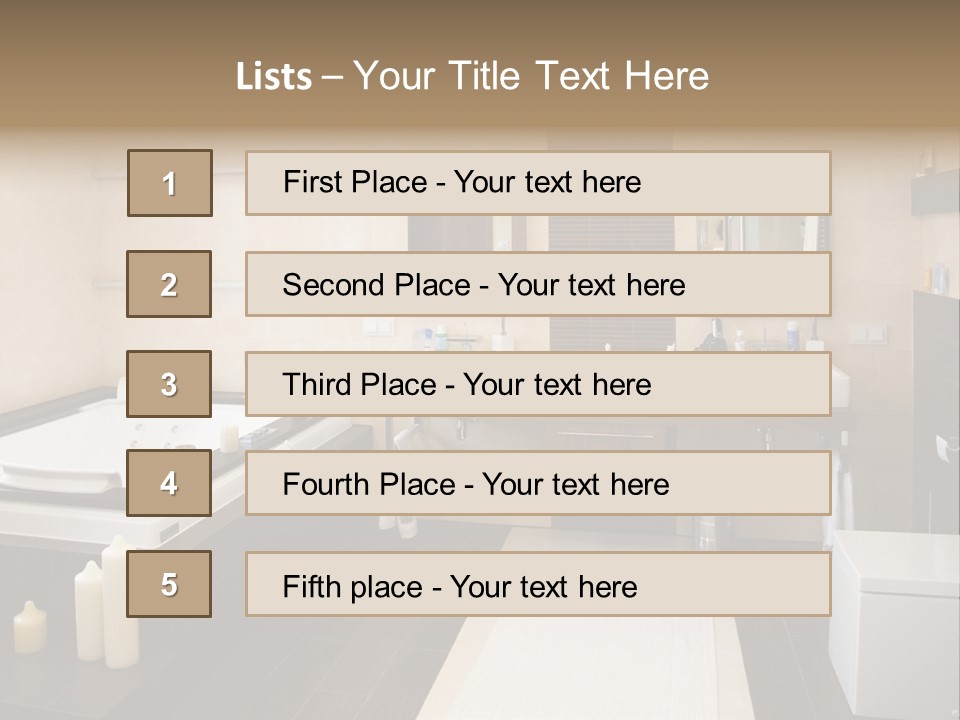Viewport: 960px width, 720px height.
Task: Select the number 1 box
Action: [x=169, y=183]
